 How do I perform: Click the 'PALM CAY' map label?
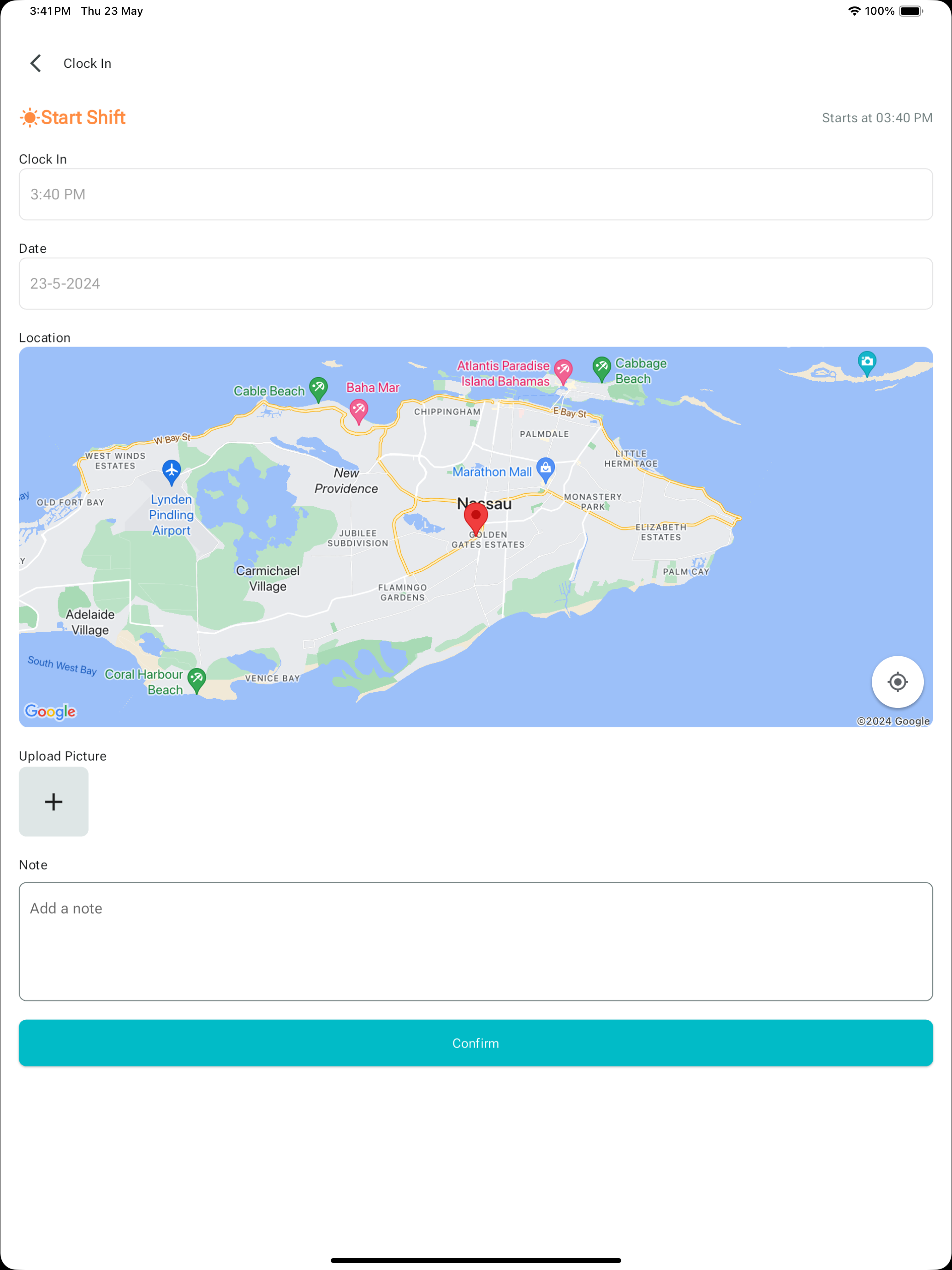pos(686,572)
